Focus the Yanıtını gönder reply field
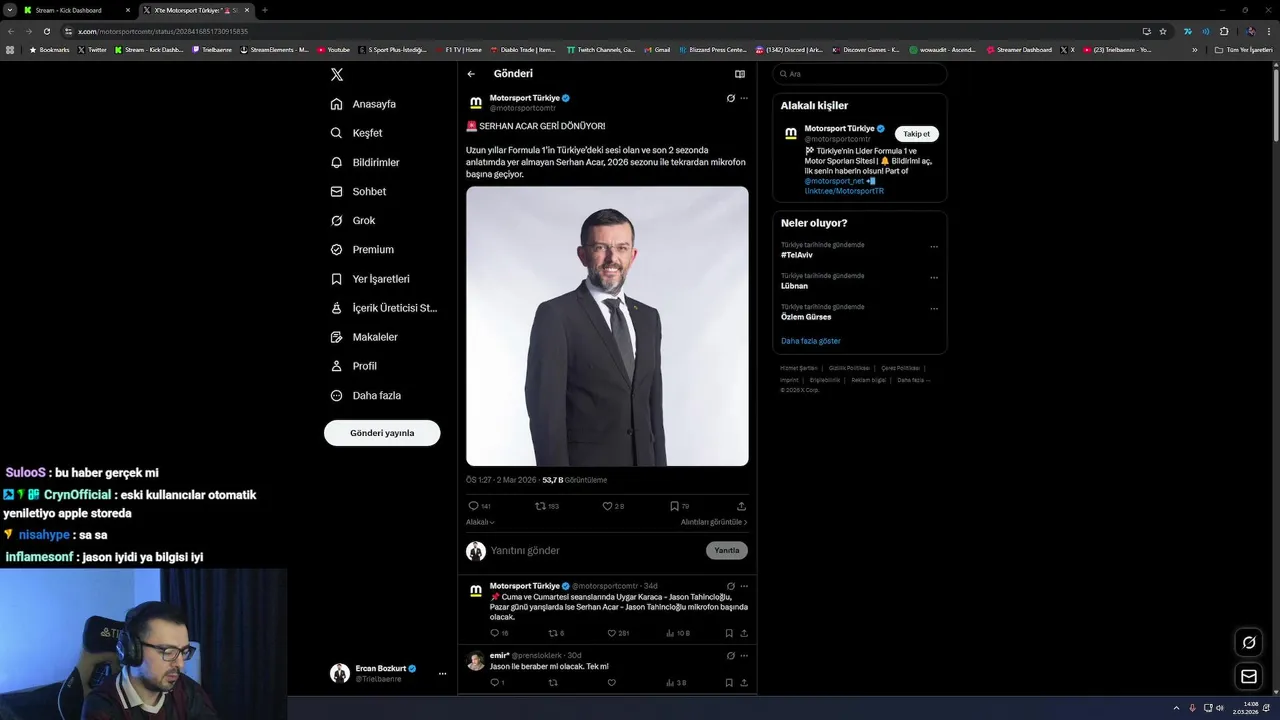1280x720 pixels. 594,551
